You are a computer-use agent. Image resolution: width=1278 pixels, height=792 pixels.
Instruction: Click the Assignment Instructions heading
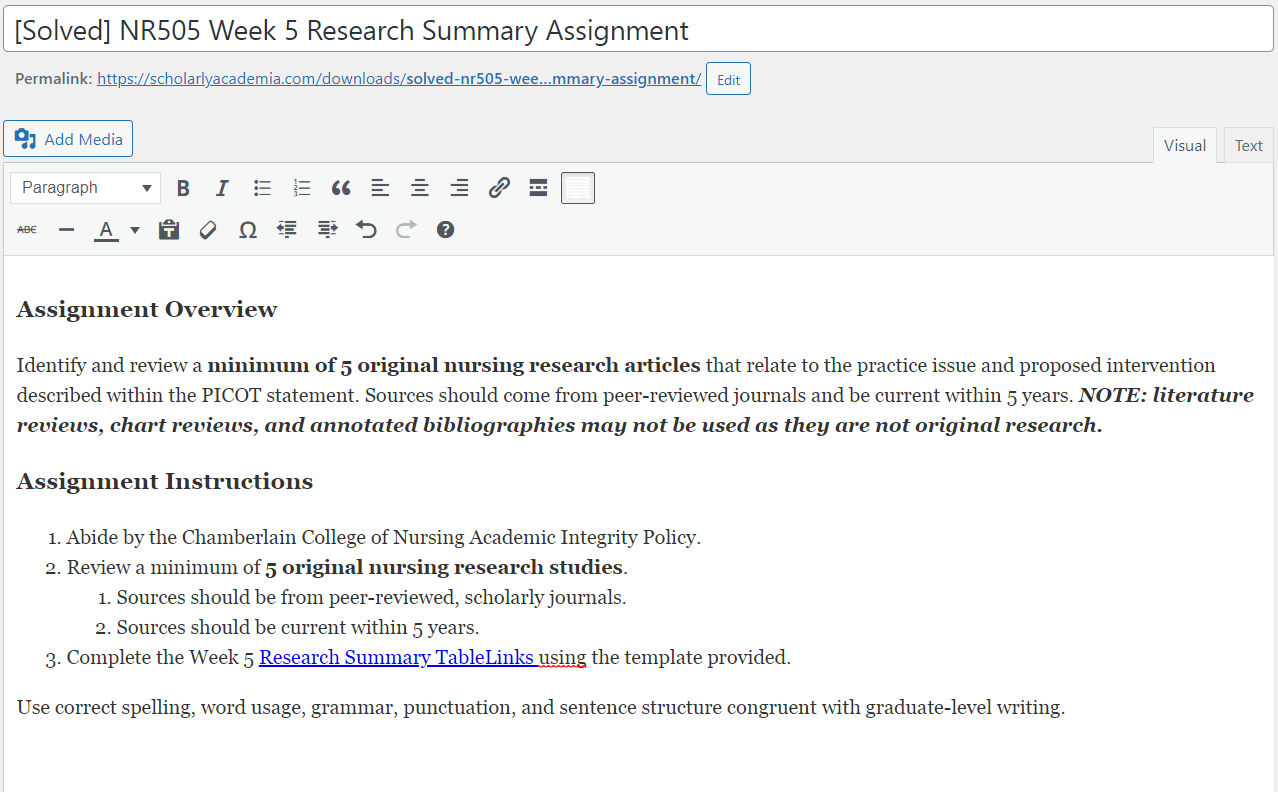[x=165, y=482]
